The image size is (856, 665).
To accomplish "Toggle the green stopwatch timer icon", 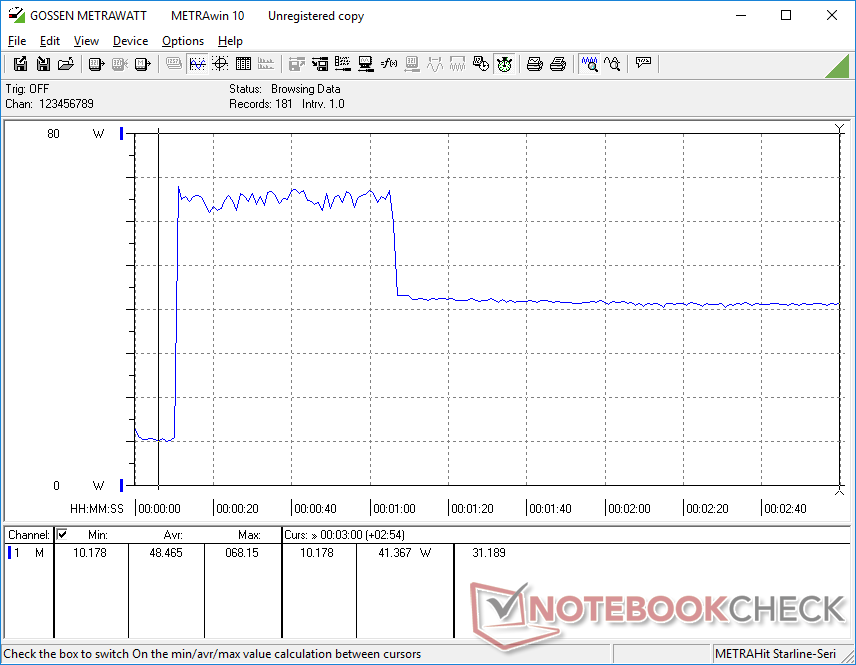I will coord(504,64).
